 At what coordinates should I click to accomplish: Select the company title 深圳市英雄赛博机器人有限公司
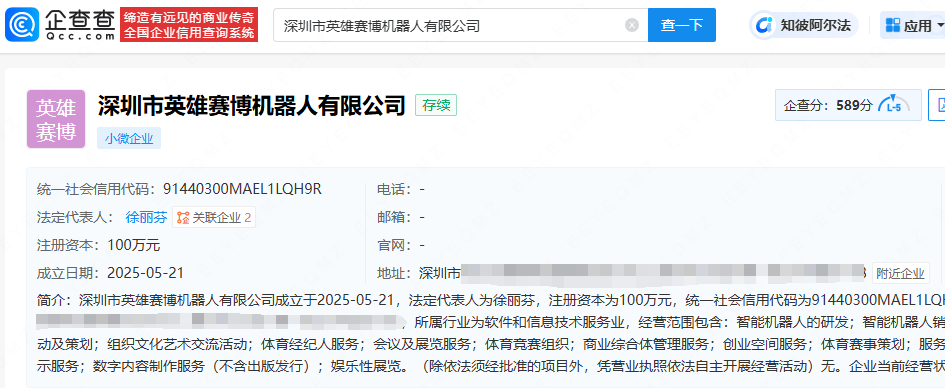pos(252,105)
